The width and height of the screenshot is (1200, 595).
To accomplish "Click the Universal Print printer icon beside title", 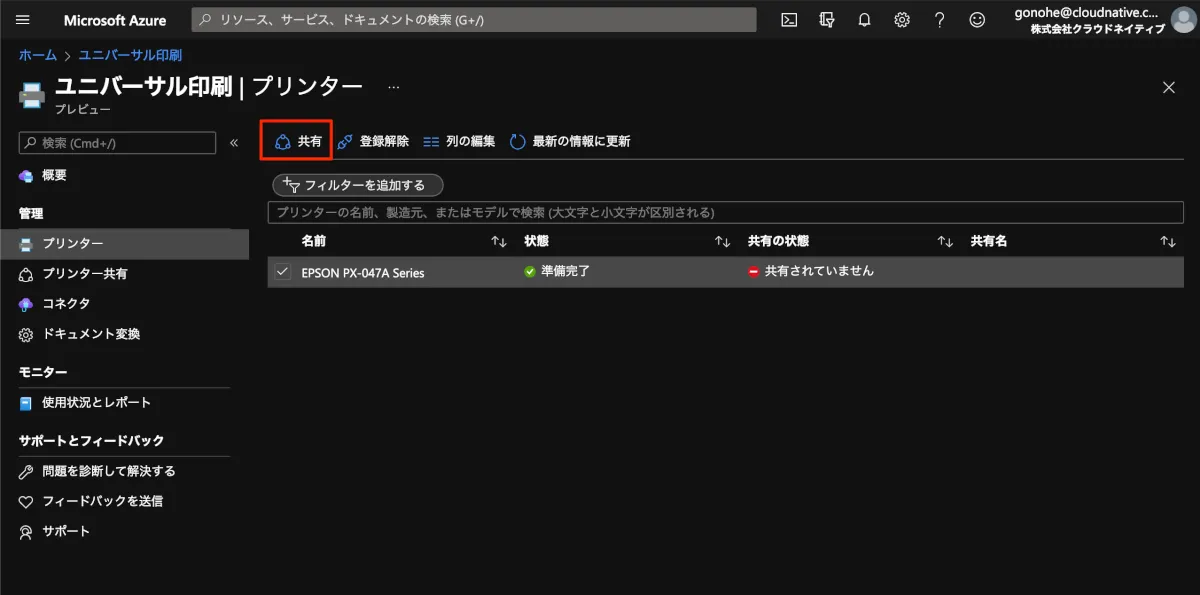I will [33, 95].
